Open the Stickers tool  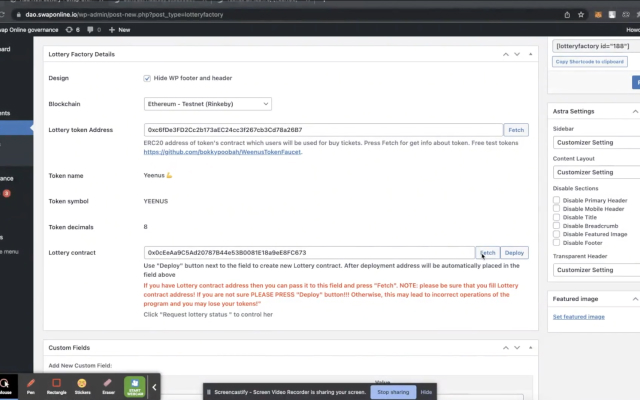point(83,386)
